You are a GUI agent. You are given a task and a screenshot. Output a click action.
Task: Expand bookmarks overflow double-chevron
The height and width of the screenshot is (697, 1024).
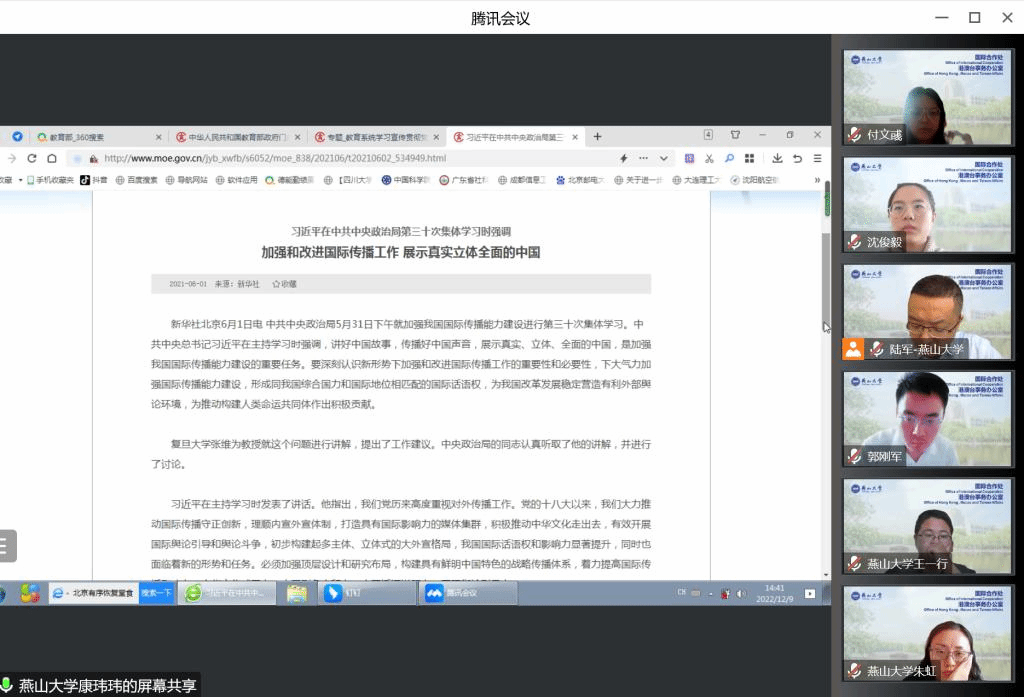point(817,180)
